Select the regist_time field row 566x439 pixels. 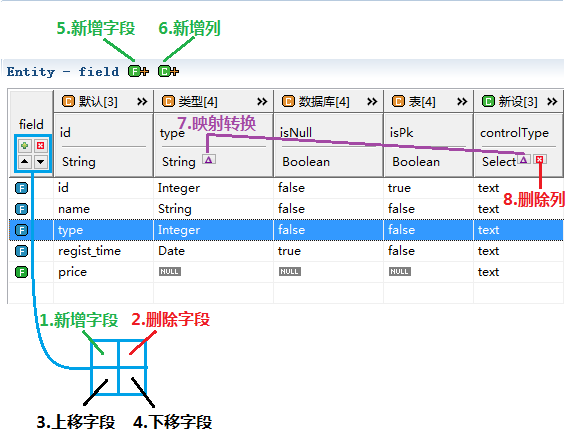click(x=286, y=251)
